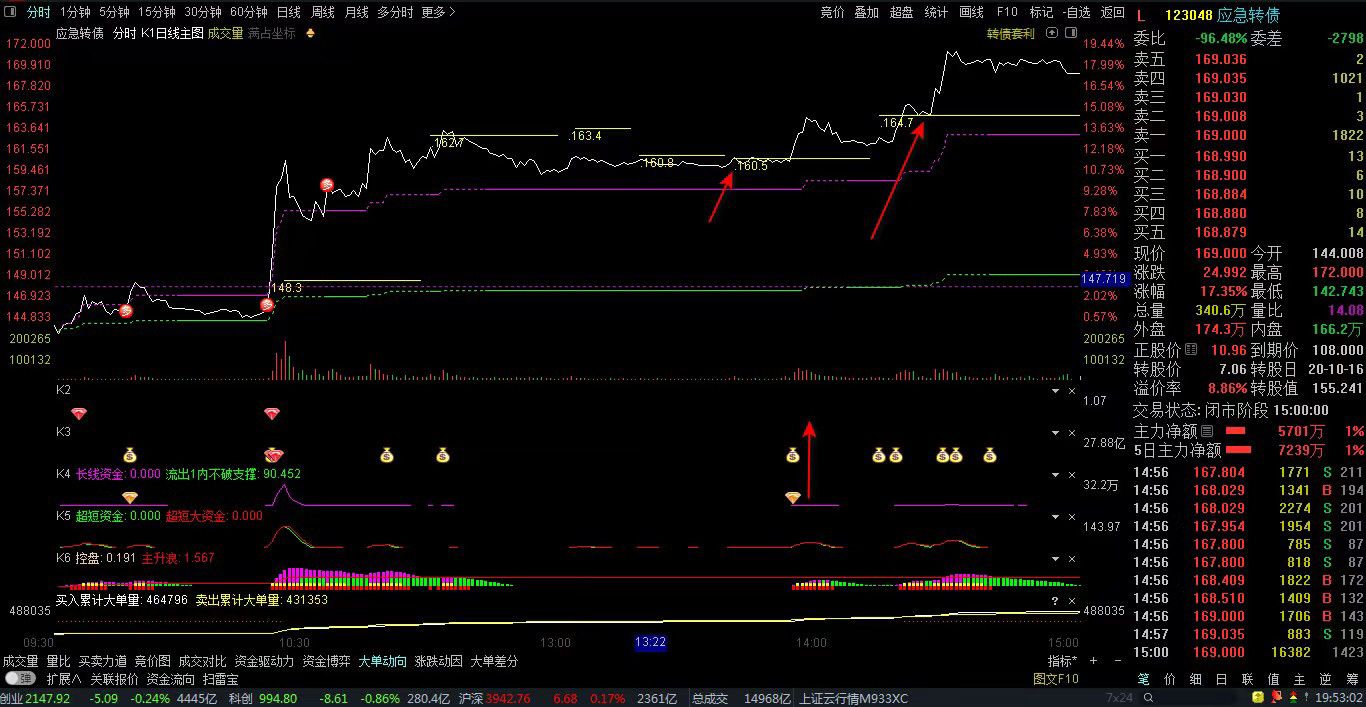Select the 笔 tab in the bottom-right panel
1366x707 pixels.
point(1143,679)
